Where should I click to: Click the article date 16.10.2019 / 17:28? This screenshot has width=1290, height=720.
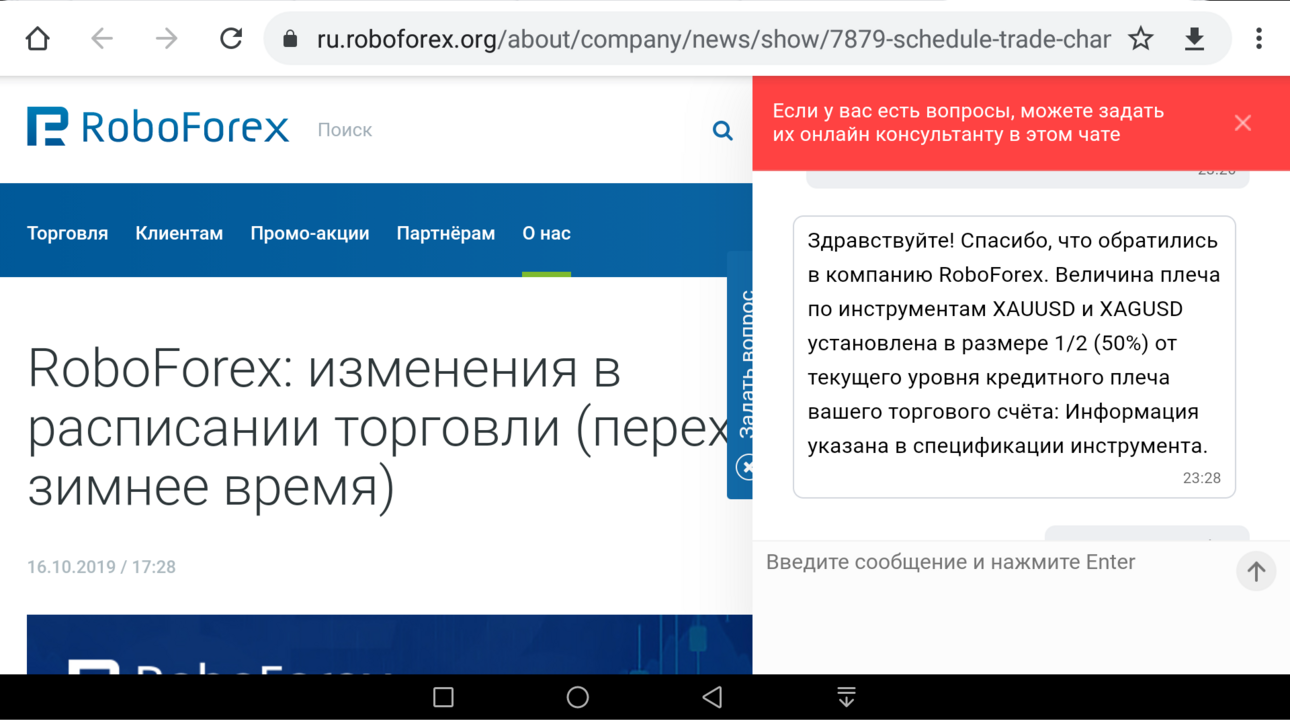point(101,567)
